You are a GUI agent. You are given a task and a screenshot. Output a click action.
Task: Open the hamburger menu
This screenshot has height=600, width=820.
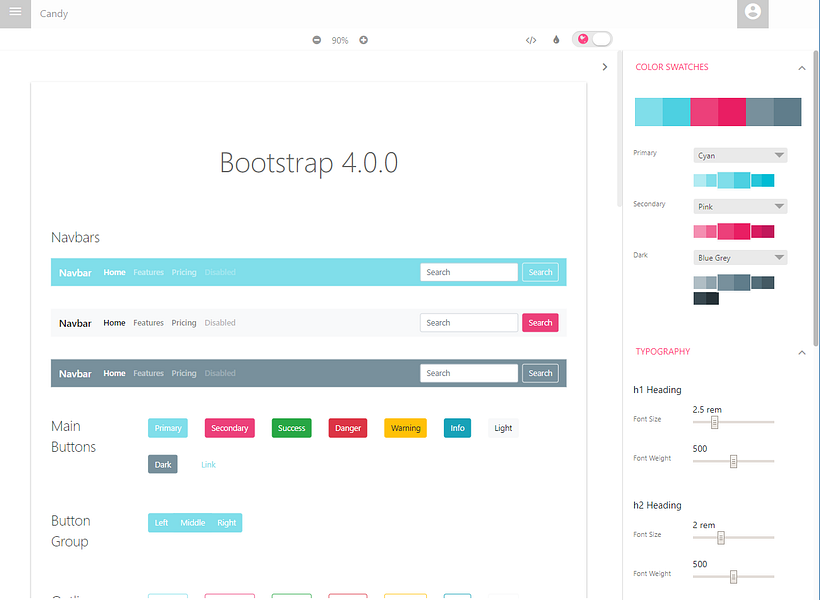[15, 13]
